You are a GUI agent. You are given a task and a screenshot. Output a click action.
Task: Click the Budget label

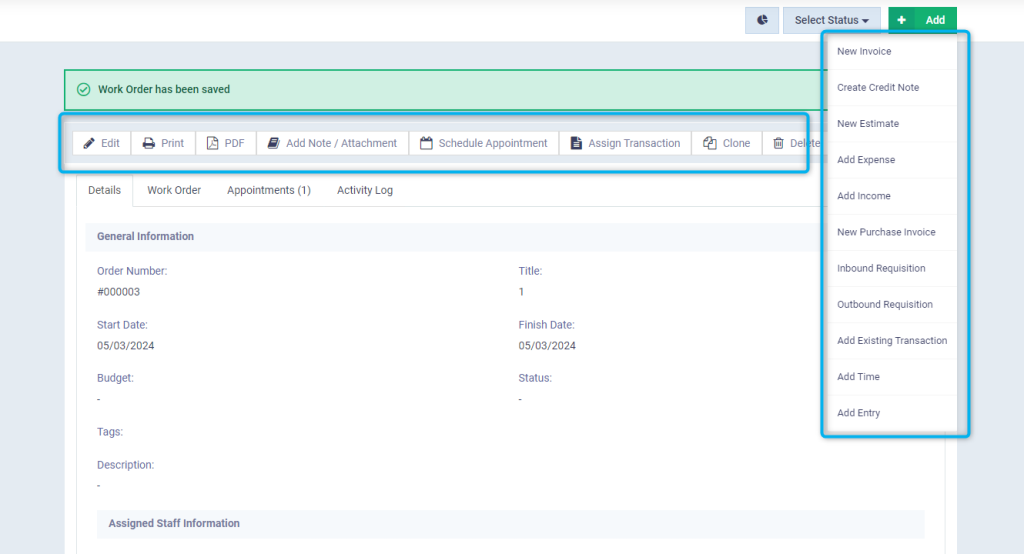click(115, 378)
